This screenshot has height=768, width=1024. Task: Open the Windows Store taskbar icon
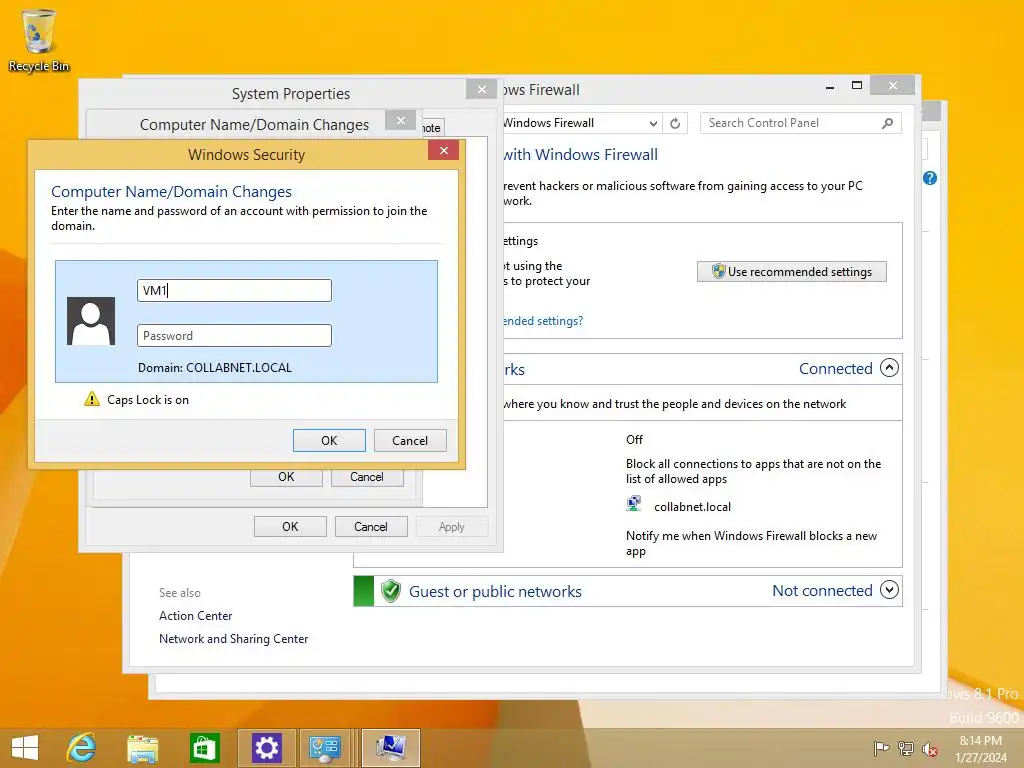coord(204,748)
